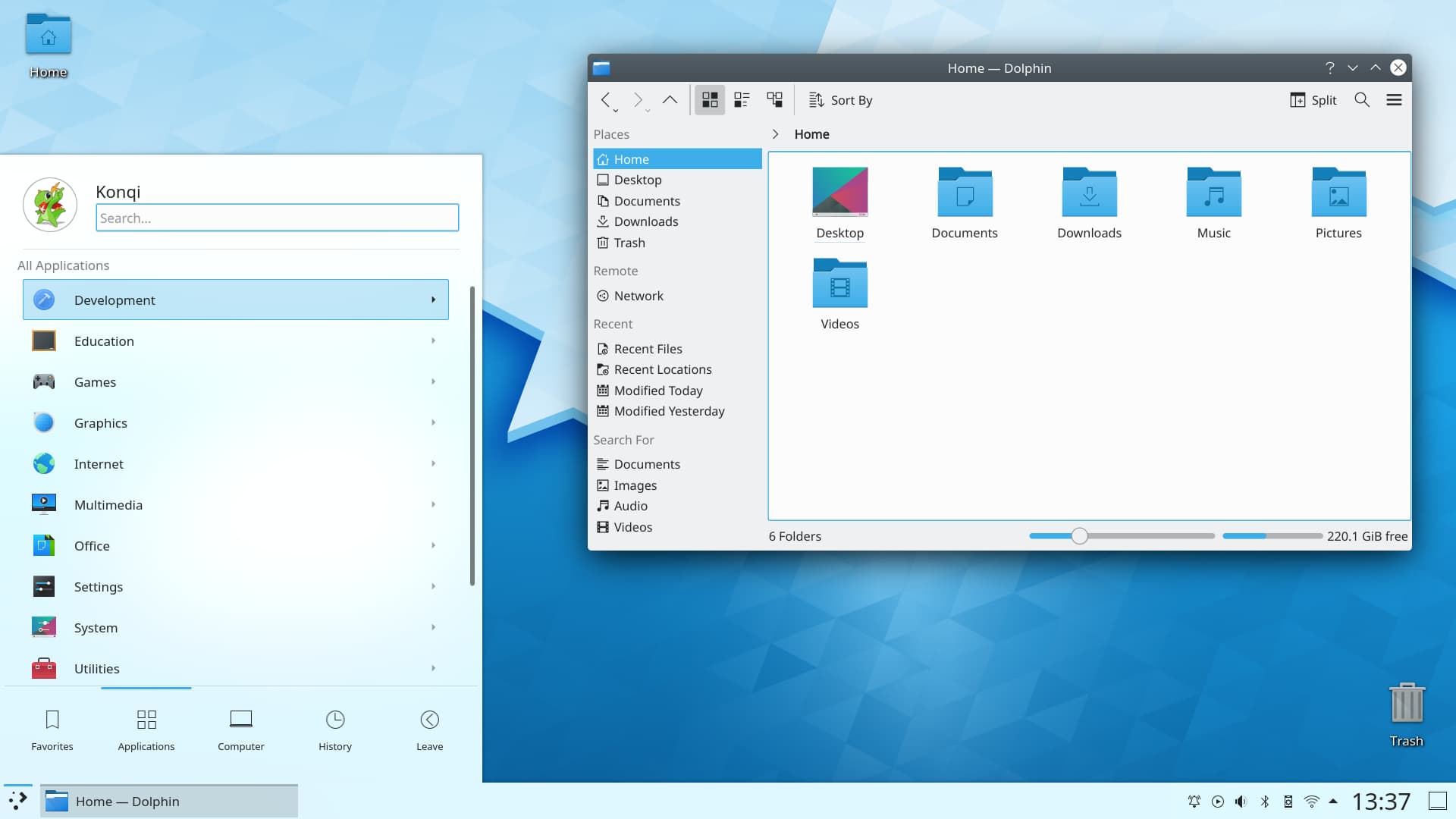This screenshot has height=819, width=1456.
Task: Select the Icons view mode in Dolphin
Action: (709, 99)
